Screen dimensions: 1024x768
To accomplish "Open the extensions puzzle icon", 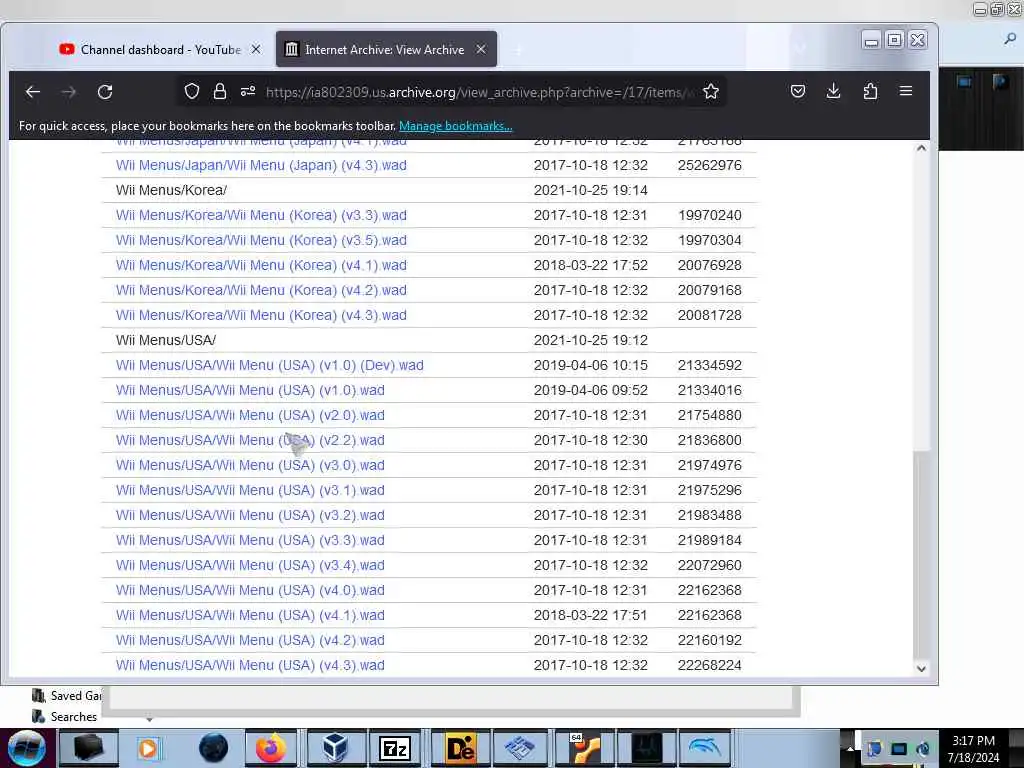I will (x=870, y=91).
